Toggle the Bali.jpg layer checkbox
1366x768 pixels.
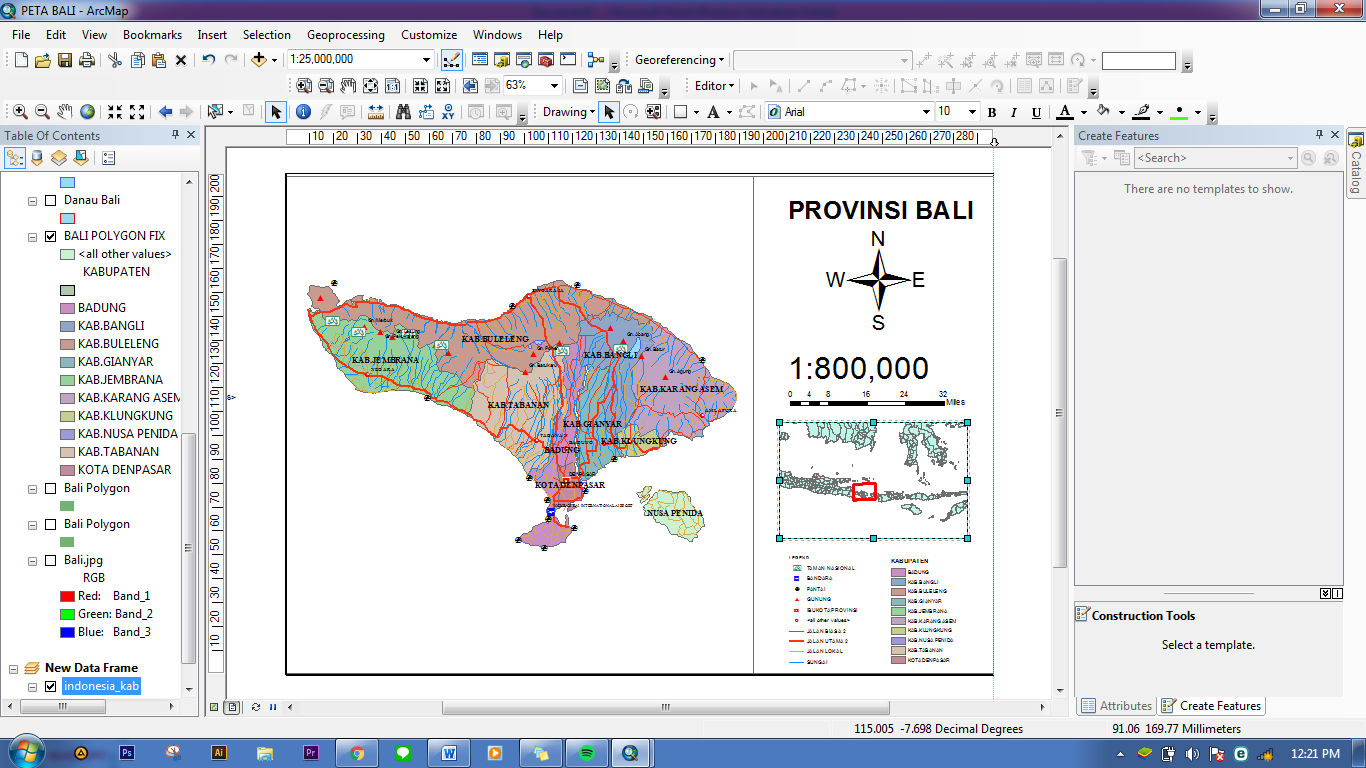51,560
